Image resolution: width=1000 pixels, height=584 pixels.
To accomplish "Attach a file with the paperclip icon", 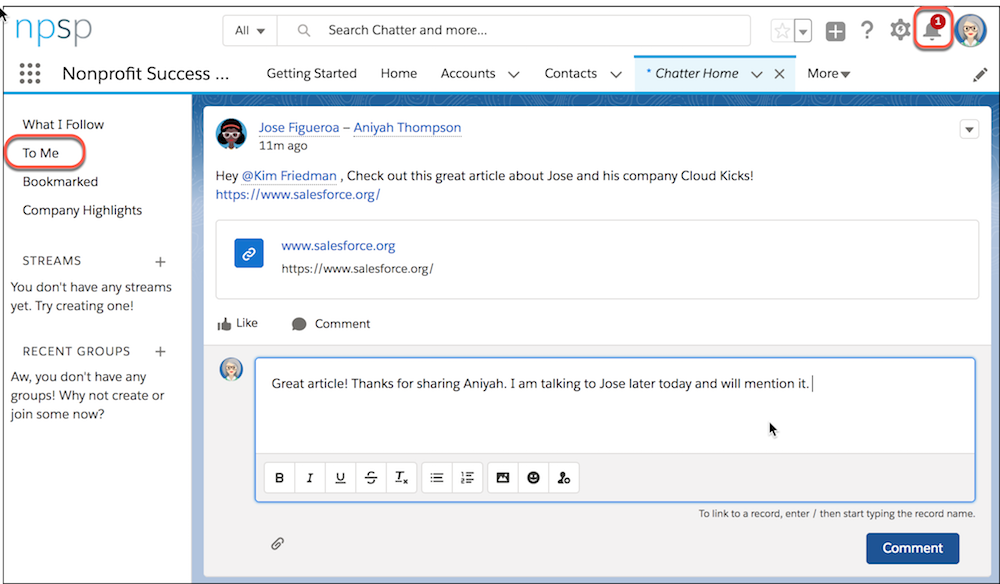I will (x=277, y=543).
